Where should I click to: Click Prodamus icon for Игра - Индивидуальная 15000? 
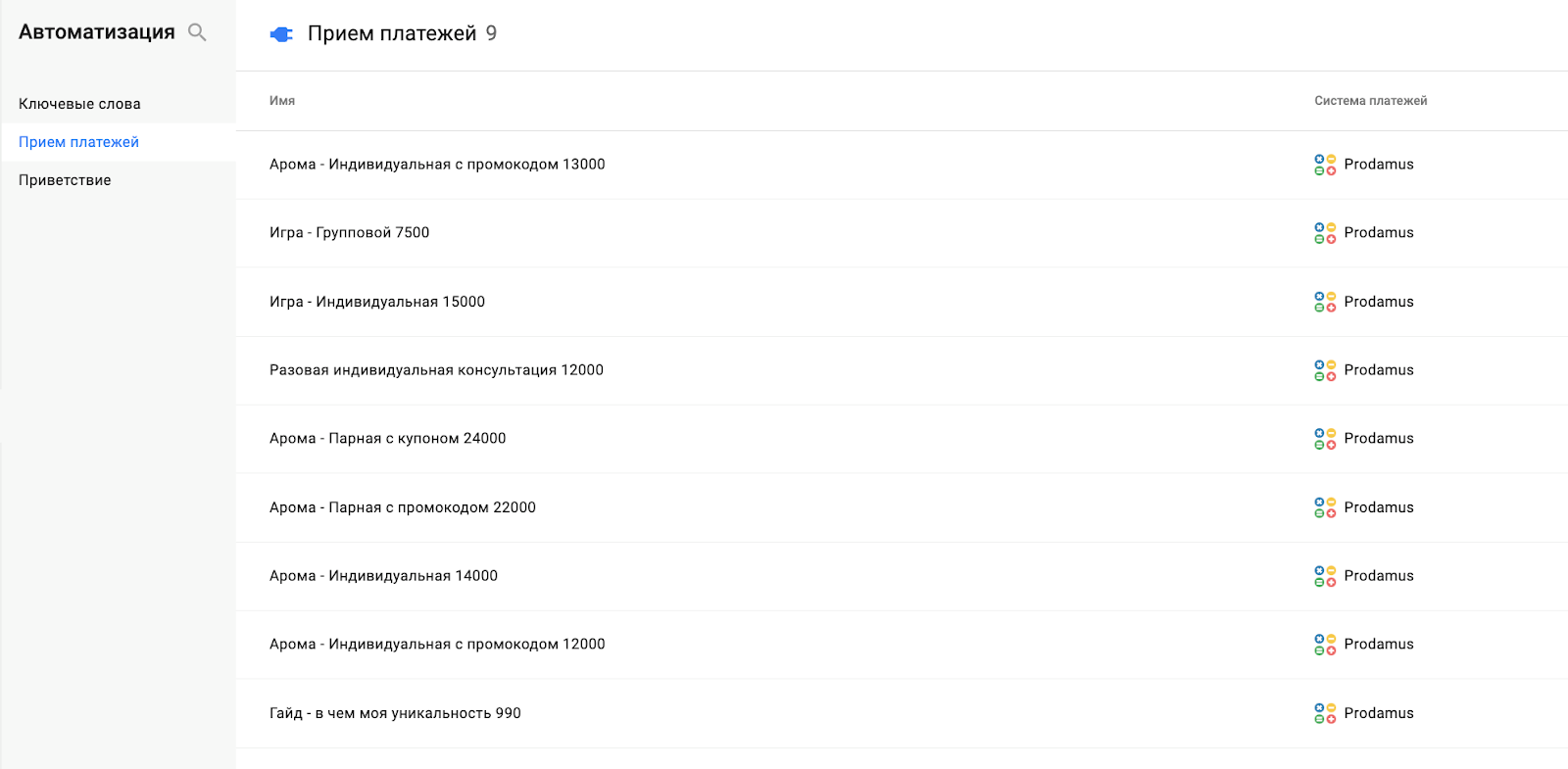1325,302
